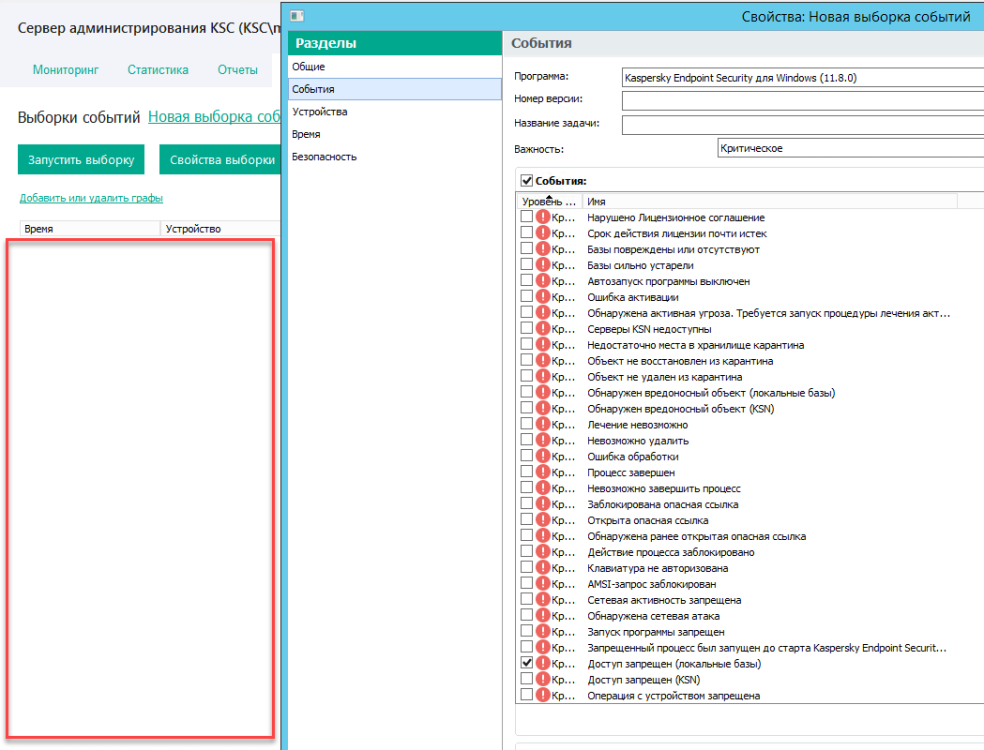Image resolution: width=984 pixels, height=750 pixels.
Task: Open the Новая выборка событий link
Action: click(214, 117)
